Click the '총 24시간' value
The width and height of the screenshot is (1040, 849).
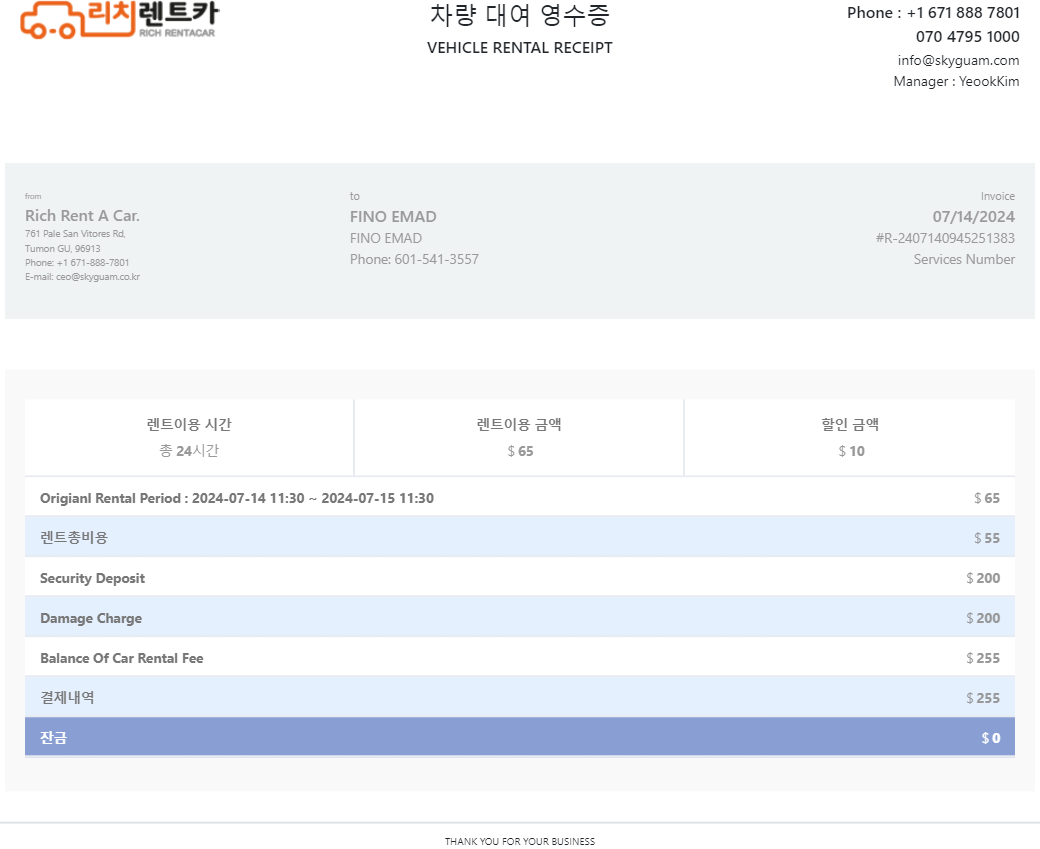tap(189, 451)
